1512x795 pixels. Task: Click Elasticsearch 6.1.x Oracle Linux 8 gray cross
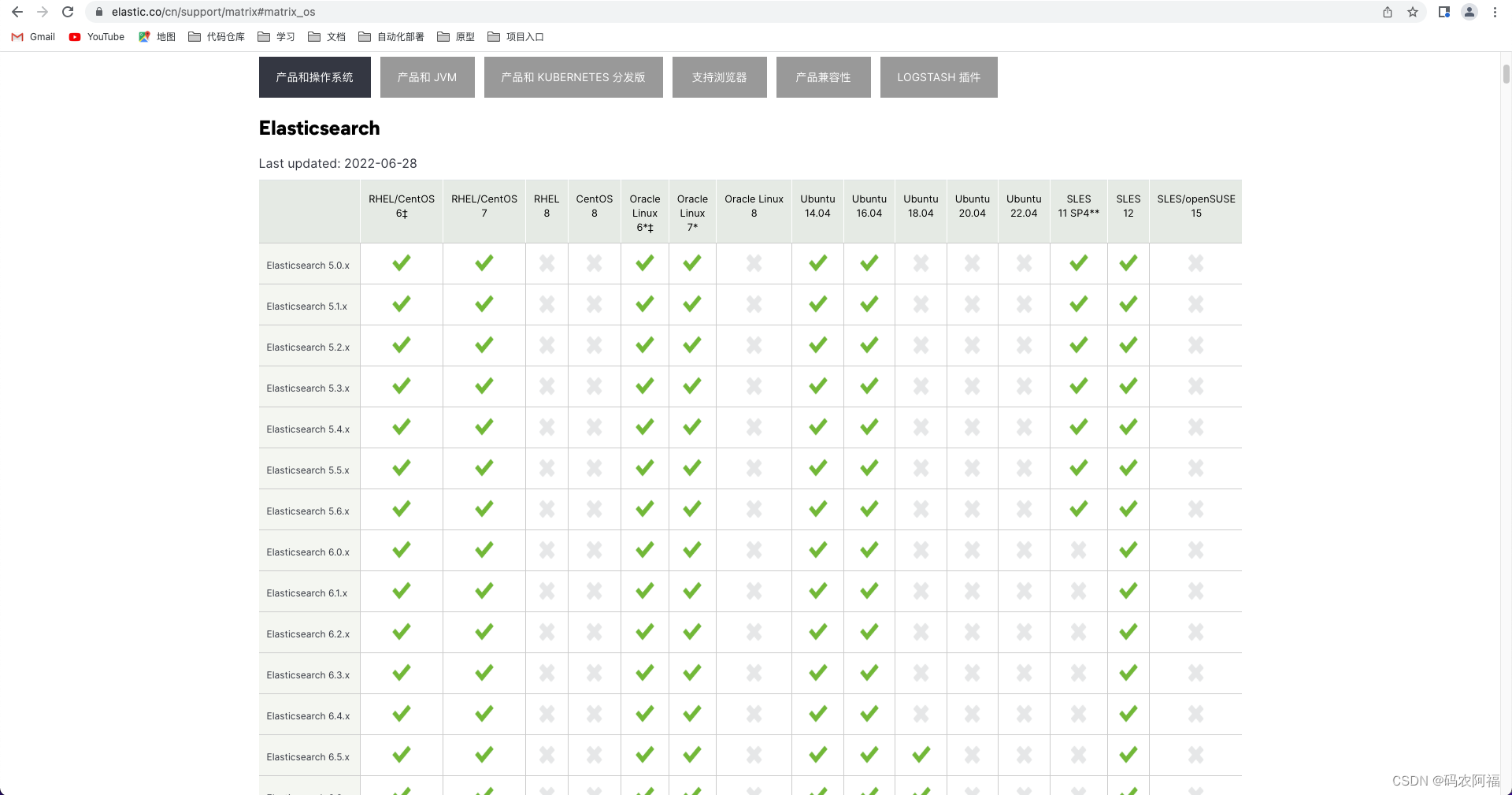754,591
